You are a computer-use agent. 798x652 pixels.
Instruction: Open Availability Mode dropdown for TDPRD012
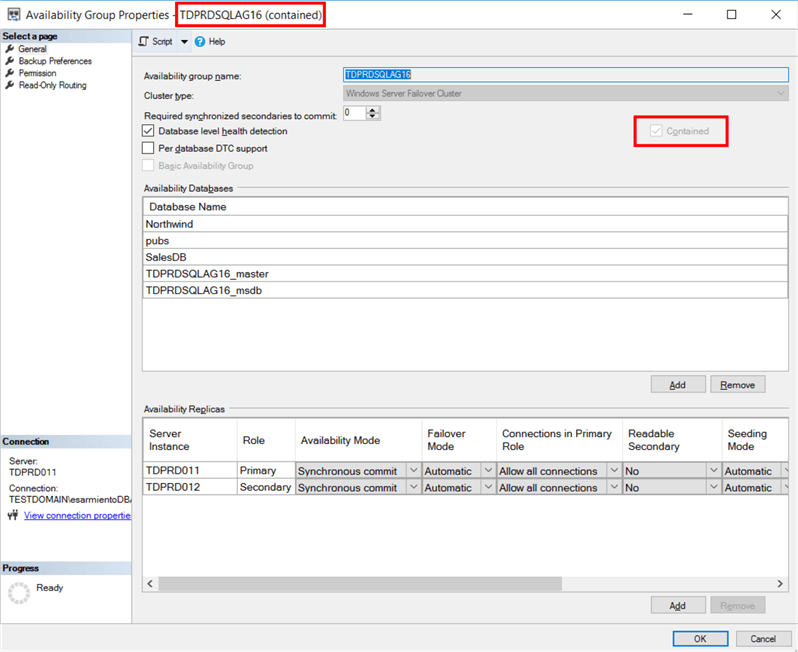pyautogui.click(x=413, y=487)
